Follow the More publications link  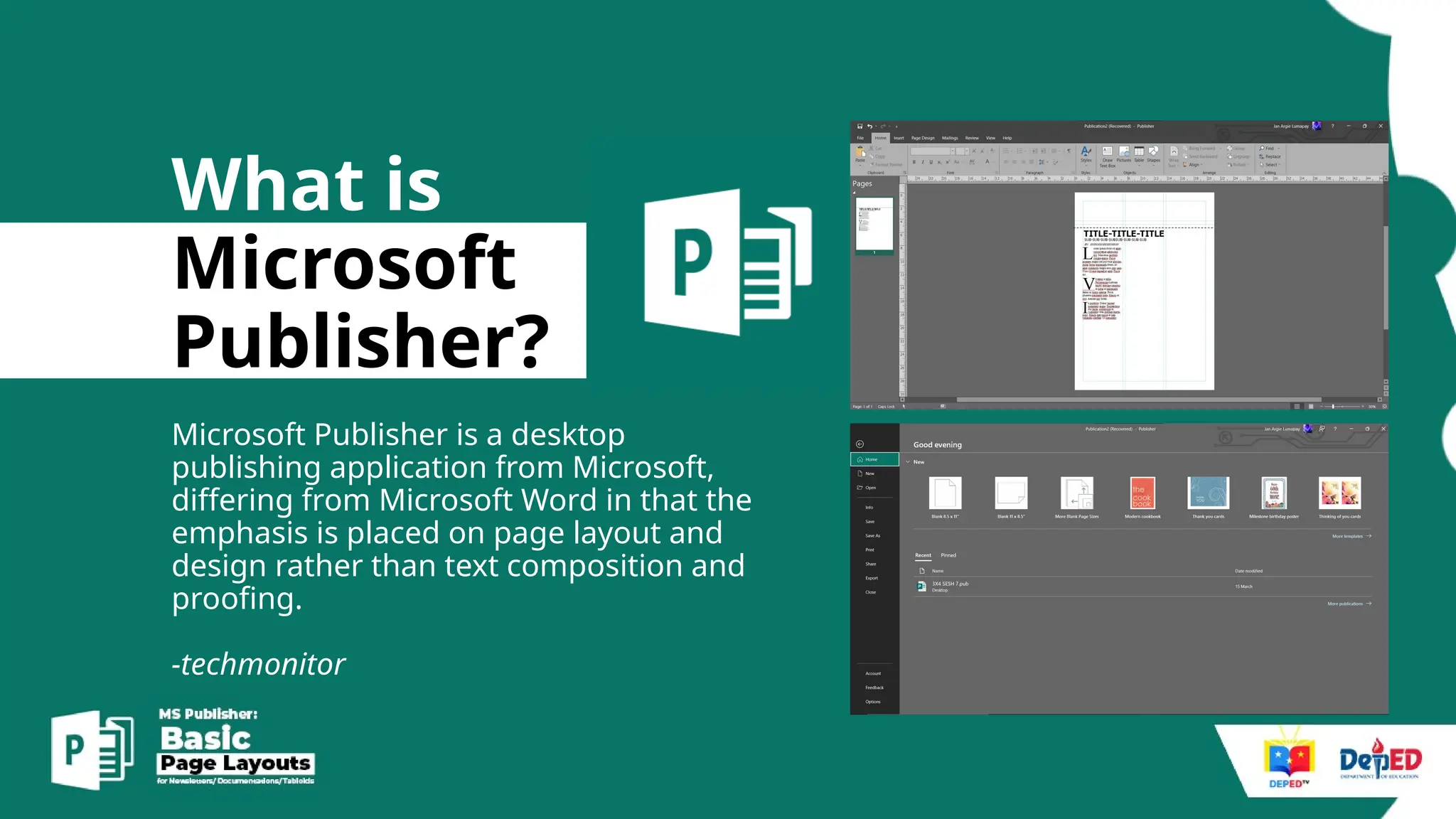pyautogui.click(x=1349, y=604)
